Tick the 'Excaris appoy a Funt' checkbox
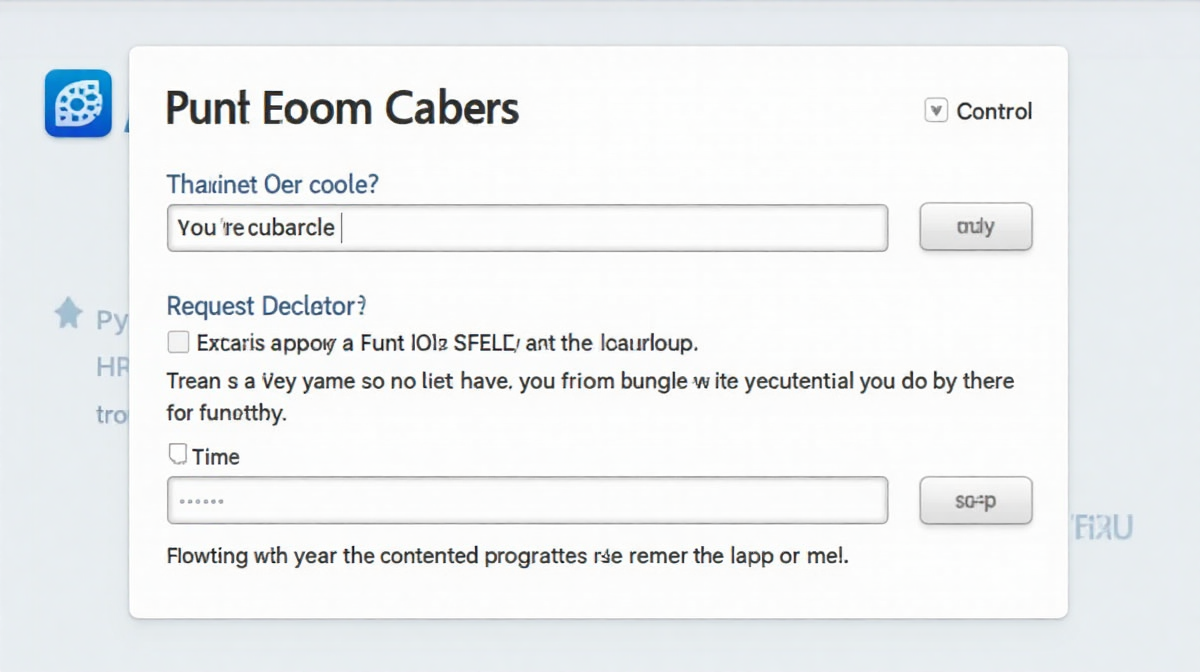This screenshot has width=1200, height=672. click(x=178, y=343)
